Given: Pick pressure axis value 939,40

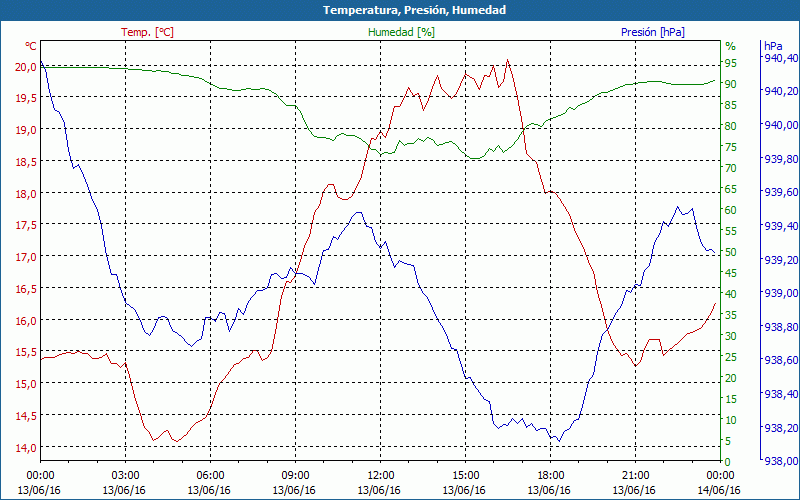Looking at the screenshot, I should pyautogui.click(x=779, y=226).
